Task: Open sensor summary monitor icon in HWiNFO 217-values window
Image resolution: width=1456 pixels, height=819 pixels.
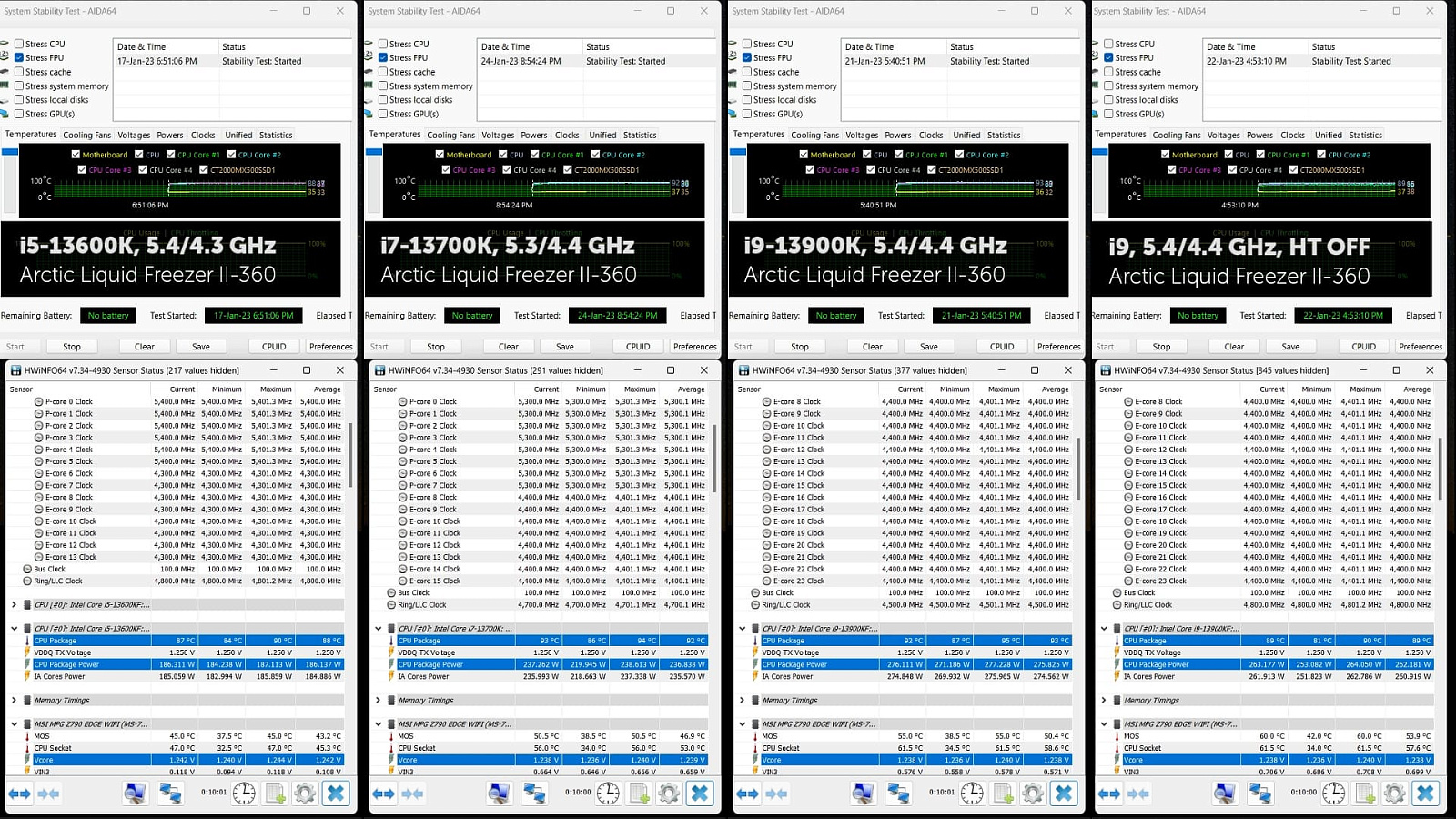Action: (x=135, y=794)
